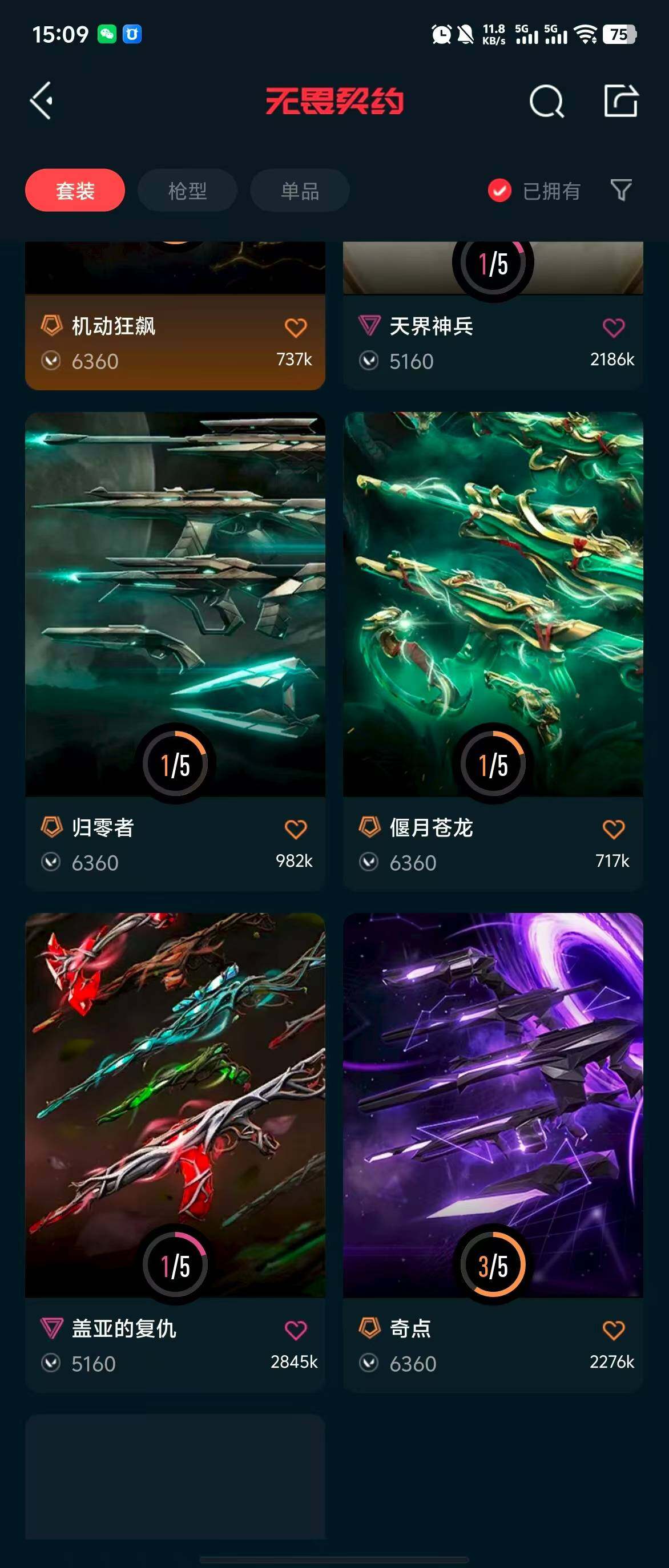Screen dimensions: 669x1568
Task: Favorite the 机动狂飙 bundle heart
Action: pos(295,328)
